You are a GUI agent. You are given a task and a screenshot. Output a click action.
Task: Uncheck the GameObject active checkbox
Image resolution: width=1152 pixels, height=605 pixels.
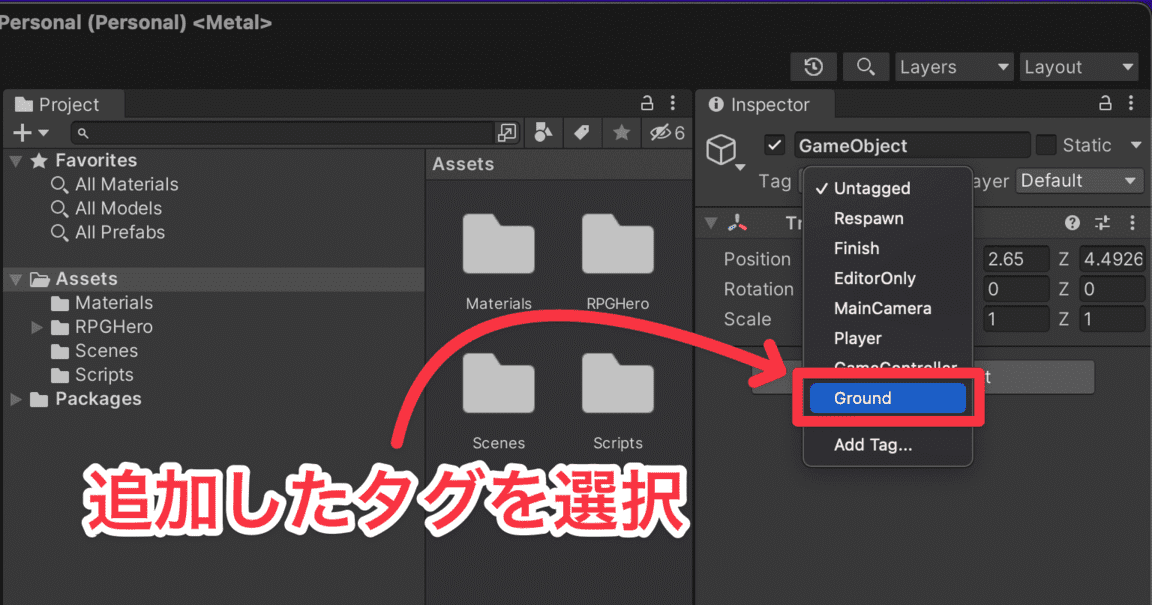(774, 144)
